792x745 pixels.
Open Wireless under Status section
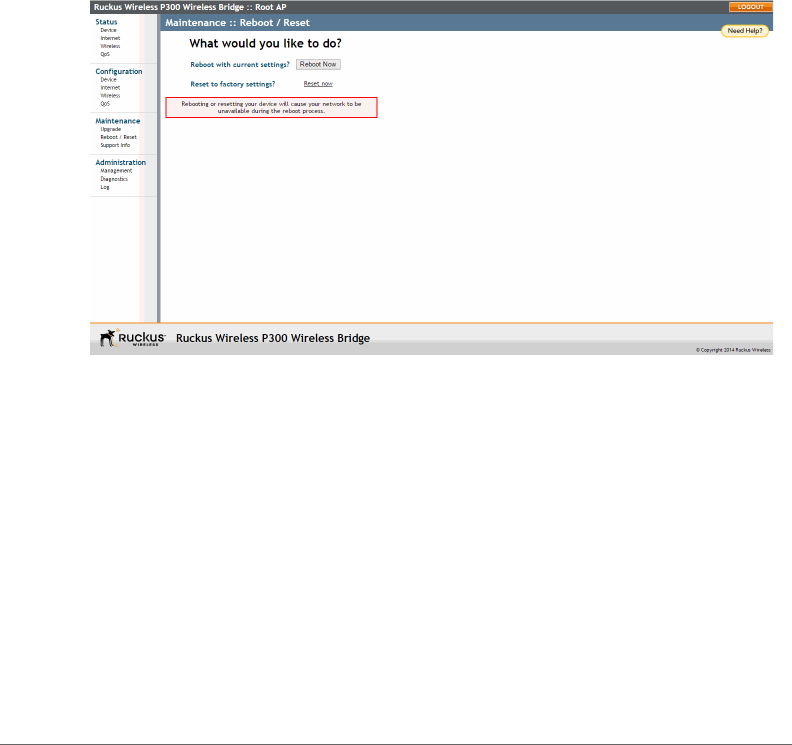pos(110,46)
